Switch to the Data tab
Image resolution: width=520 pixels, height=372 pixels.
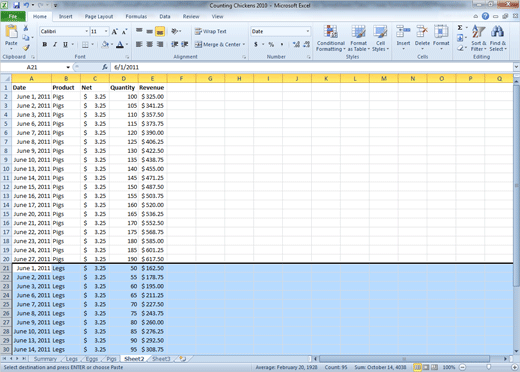(x=165, y=16)
